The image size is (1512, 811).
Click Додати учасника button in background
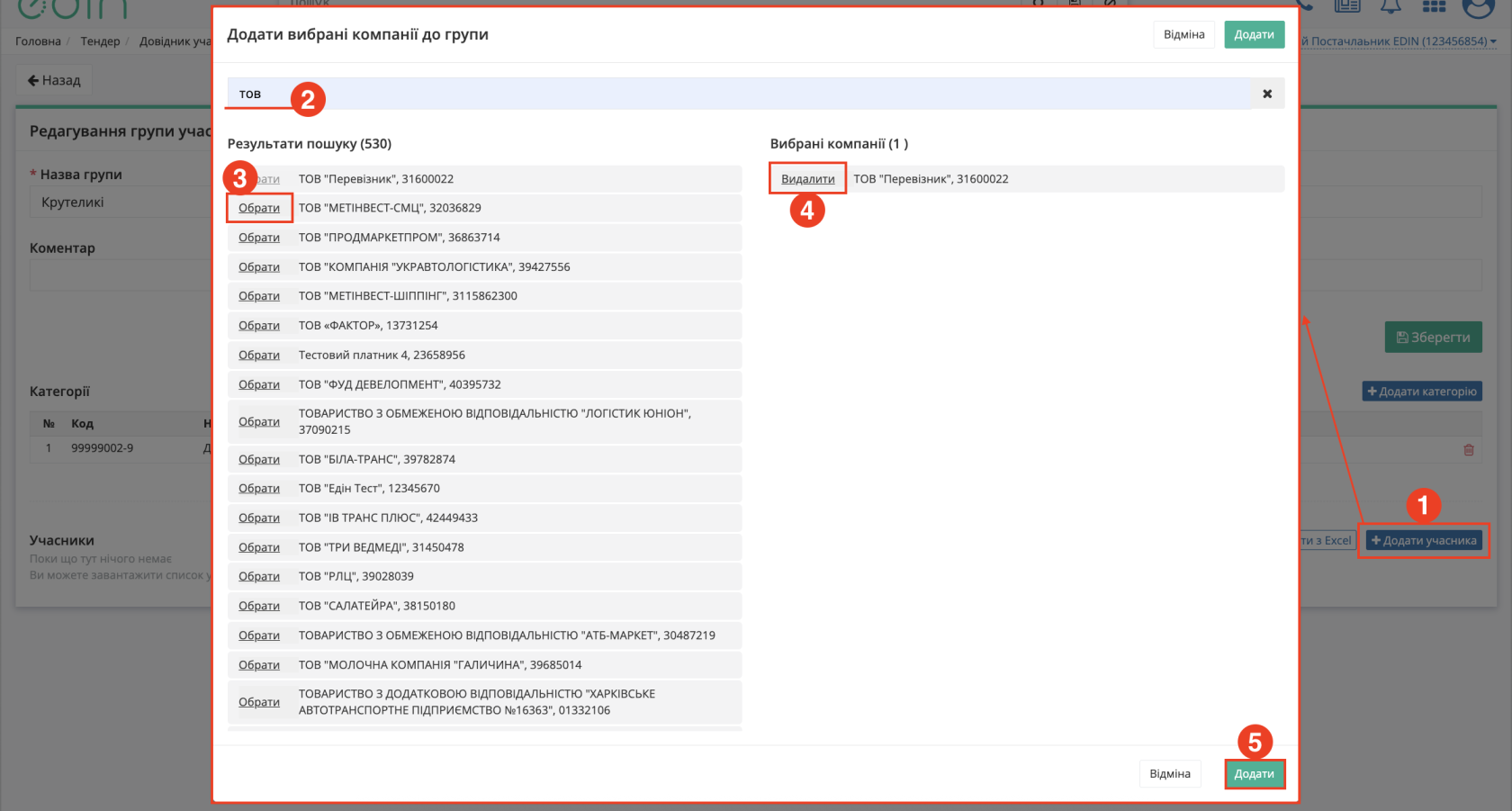click(x=1424, y=541)
